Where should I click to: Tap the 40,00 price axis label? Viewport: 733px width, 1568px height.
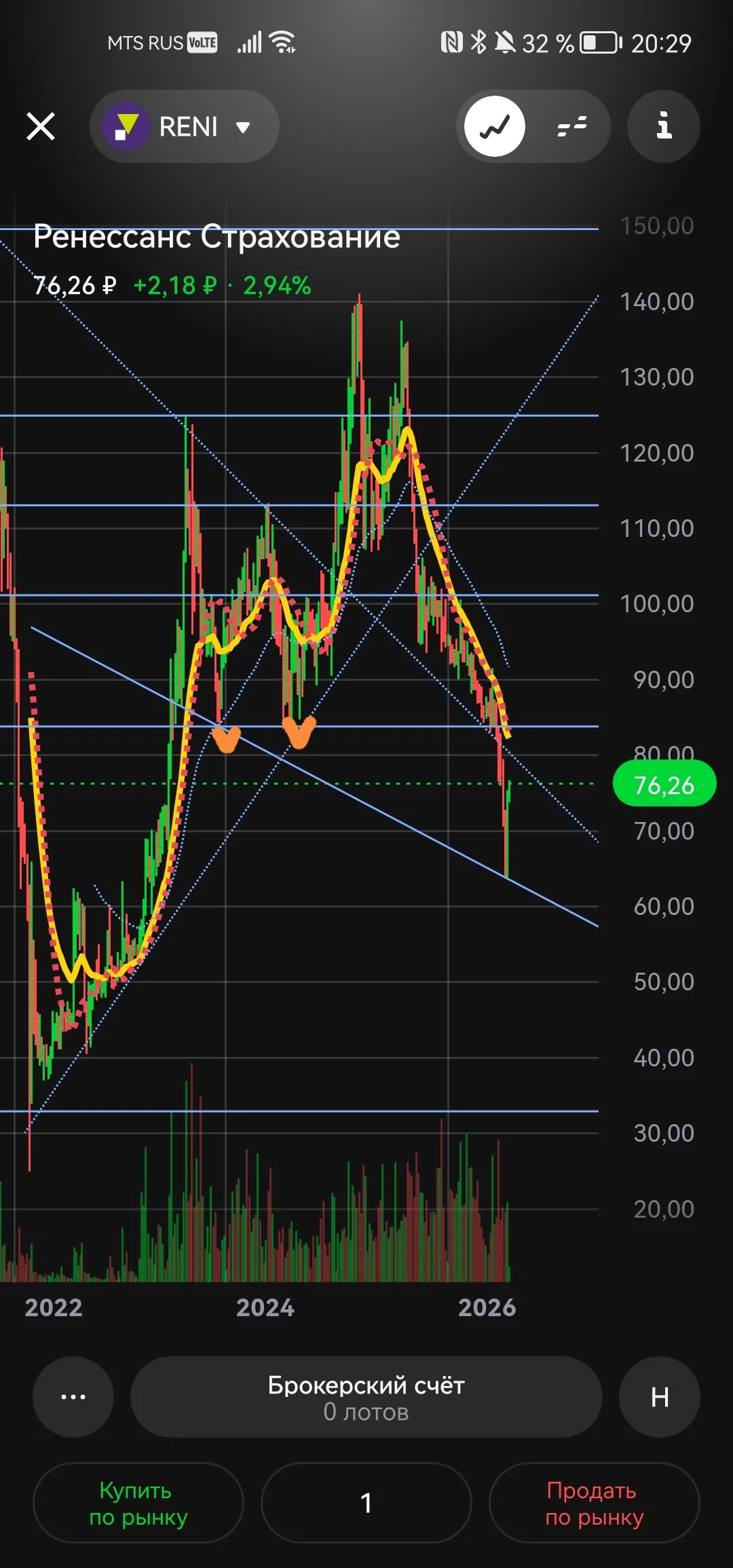(x=664, y=1058)
